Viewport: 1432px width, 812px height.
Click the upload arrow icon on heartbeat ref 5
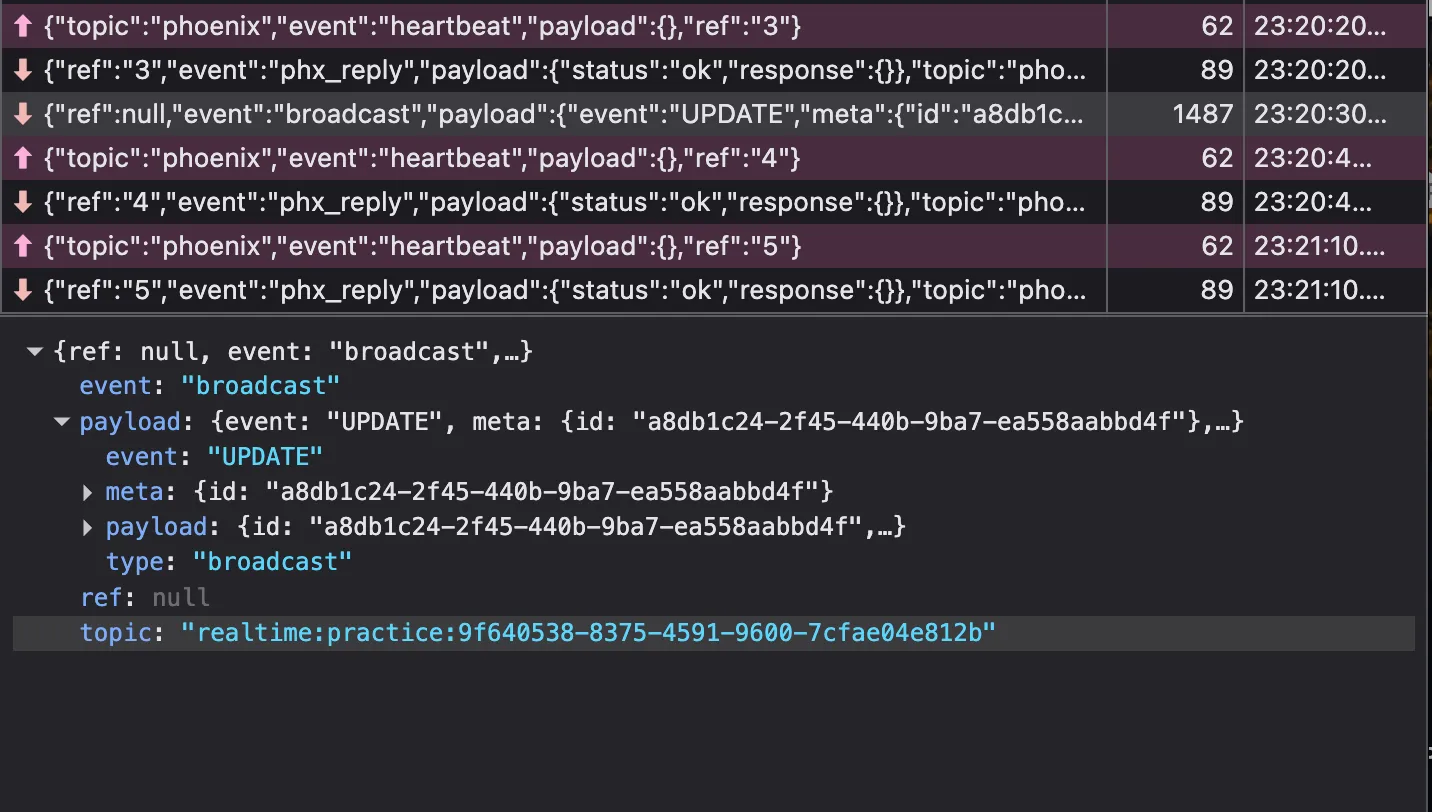coord(24,245)
